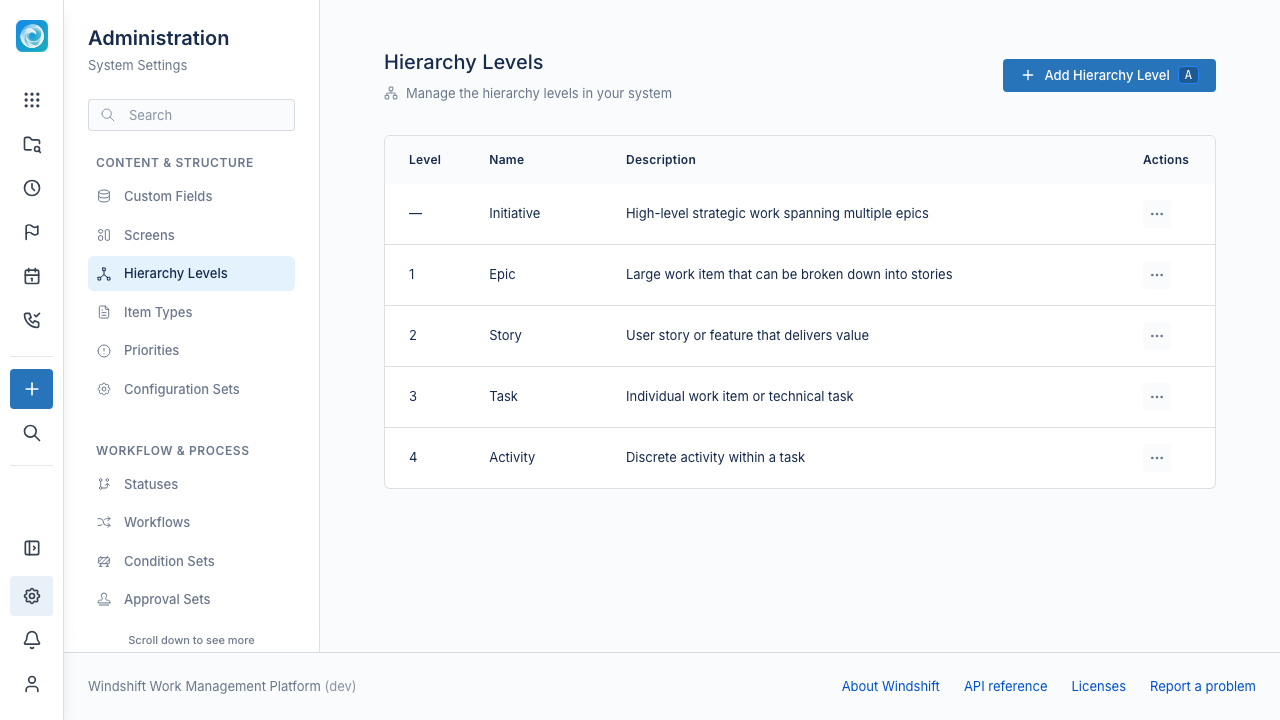Open actions menu for Story row
Image resolution: width=1280 pixels, height=720 pixels.
click(x=1157, y=336)
